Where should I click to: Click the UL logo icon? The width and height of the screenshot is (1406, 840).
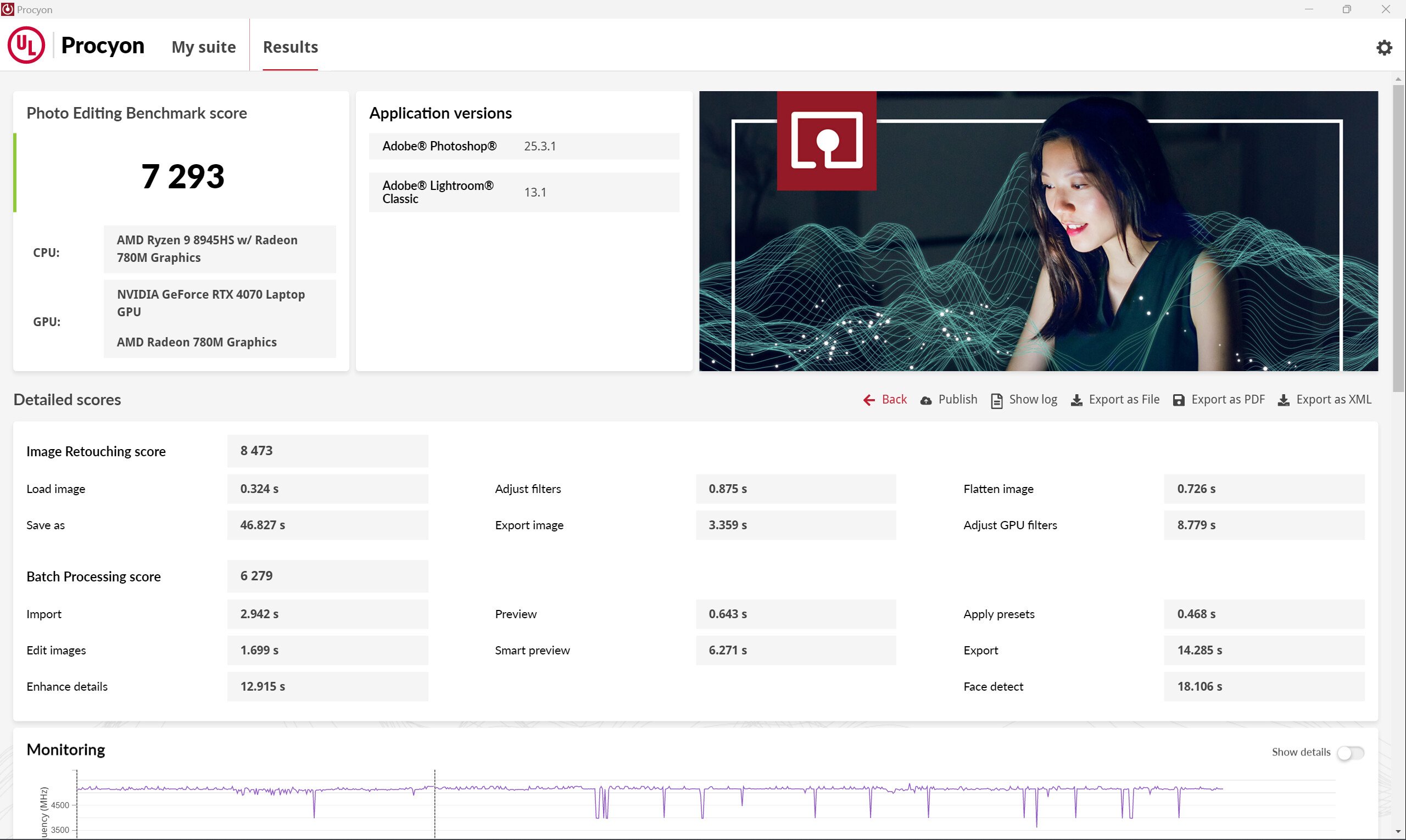point(26,46)
